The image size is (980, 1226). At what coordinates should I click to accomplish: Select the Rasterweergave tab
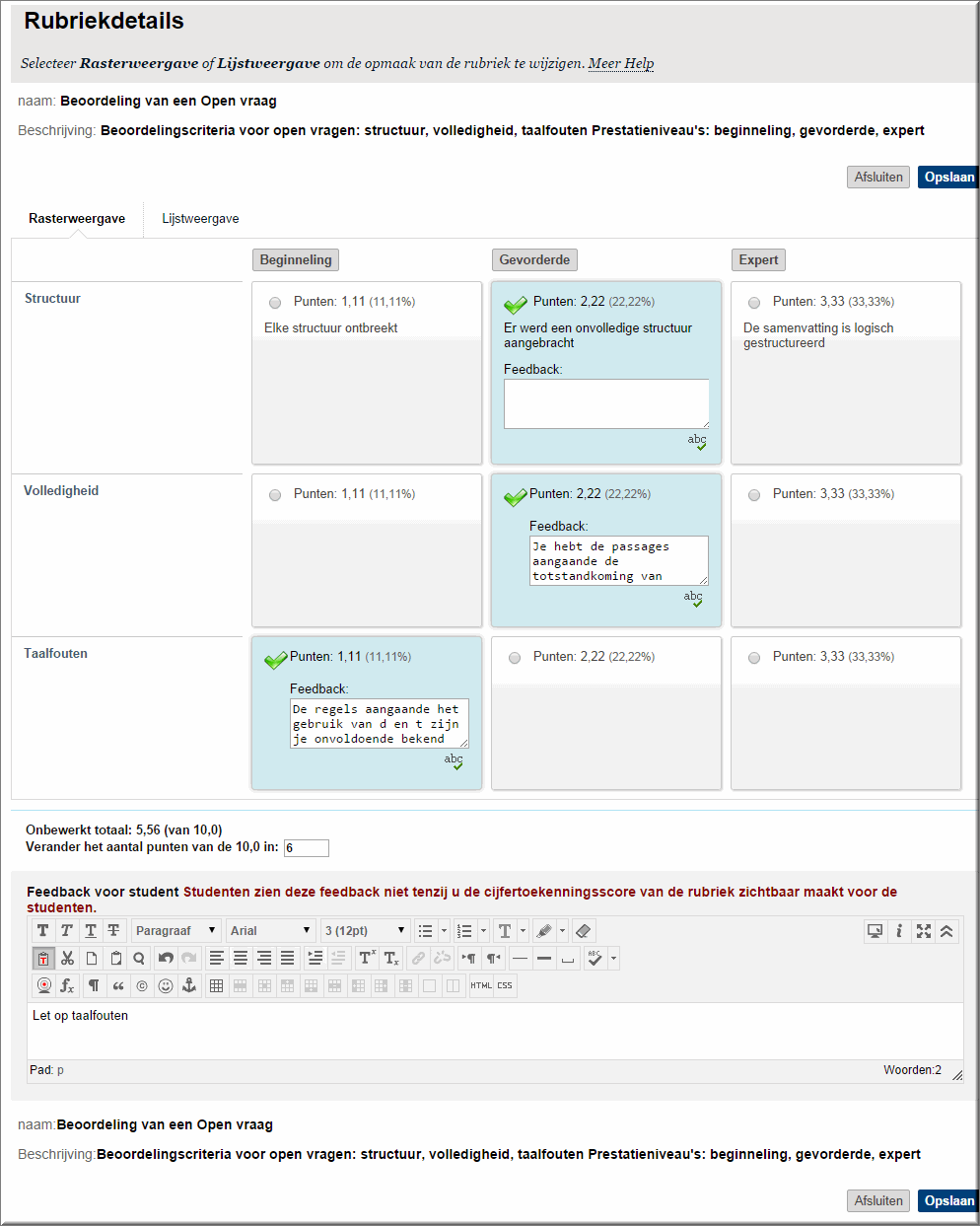click(77, 219)
